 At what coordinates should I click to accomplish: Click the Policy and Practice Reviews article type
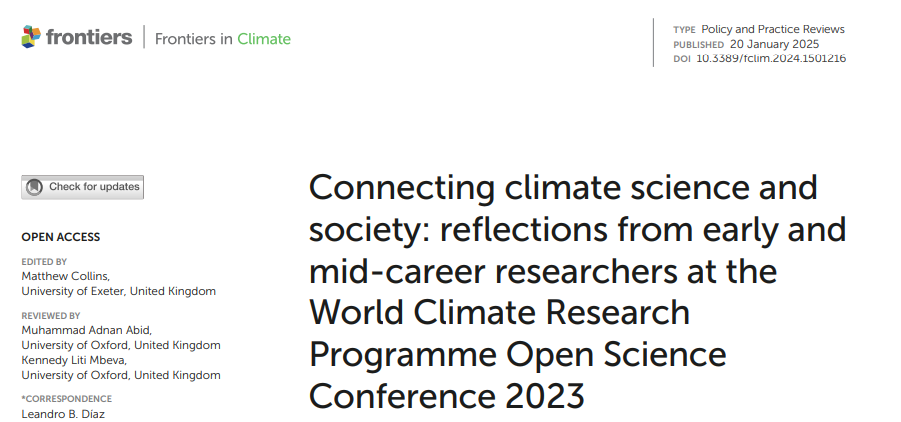[x=773, y=29]
